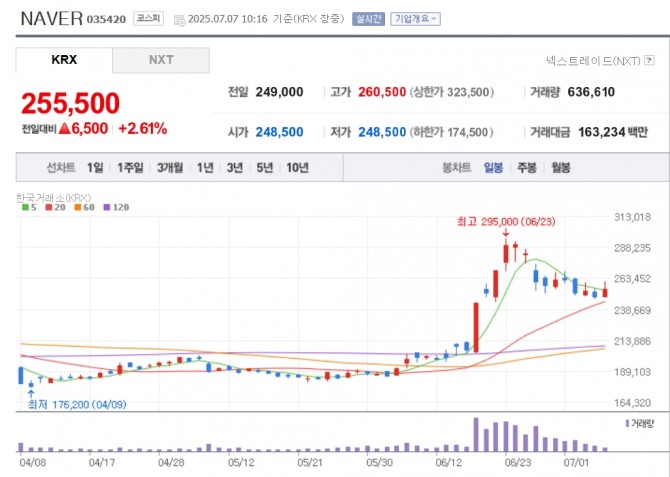Select the 일봉 daily candle chart
The width and height of the screenshot is (670, 477).
(493, 168)
